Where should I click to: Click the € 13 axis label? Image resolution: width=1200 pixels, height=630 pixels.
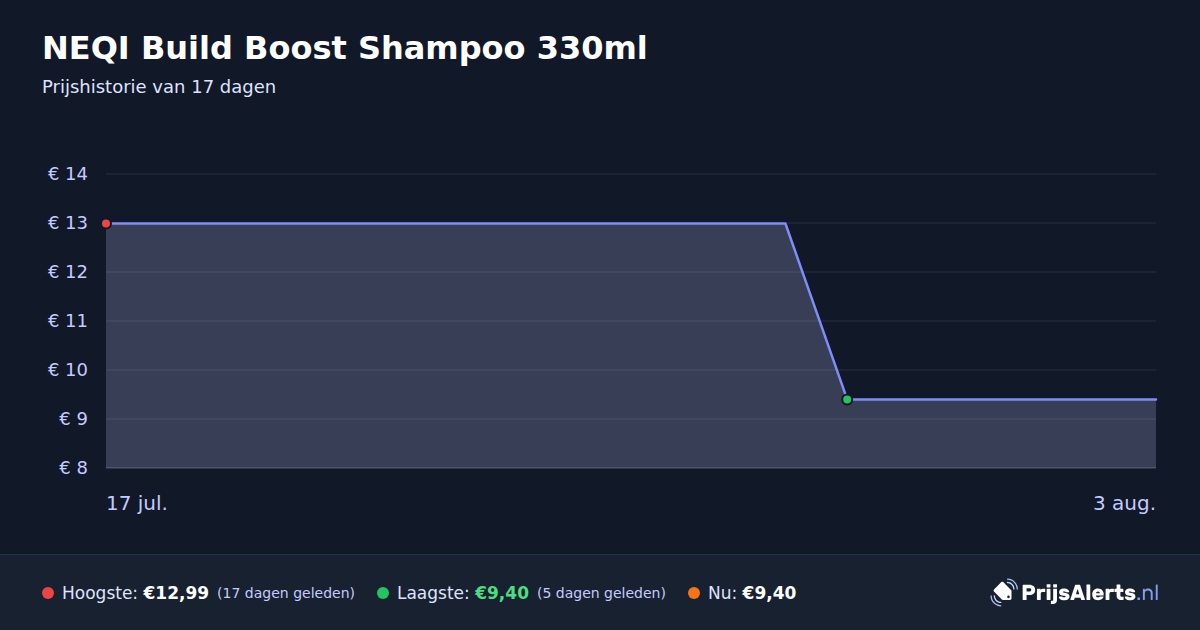(68, 223)
